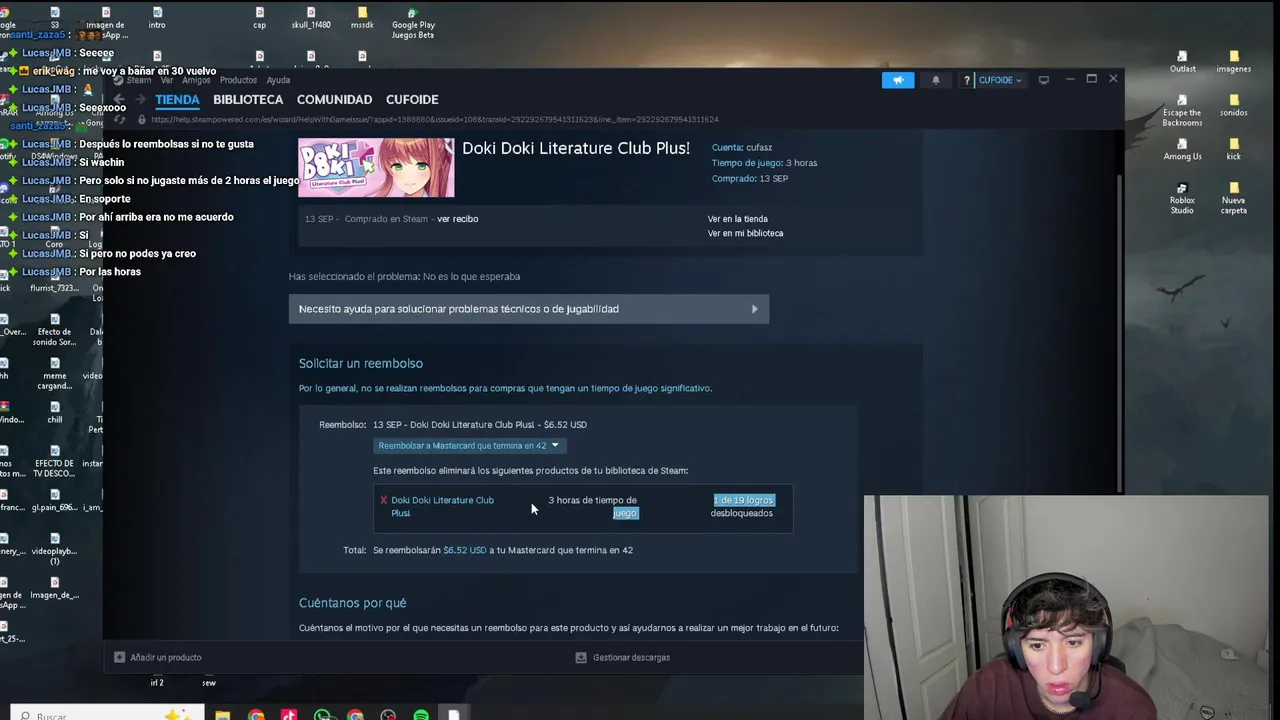Open the 'ver recibo' link
Screen dimensions: 1280x720
457,219
